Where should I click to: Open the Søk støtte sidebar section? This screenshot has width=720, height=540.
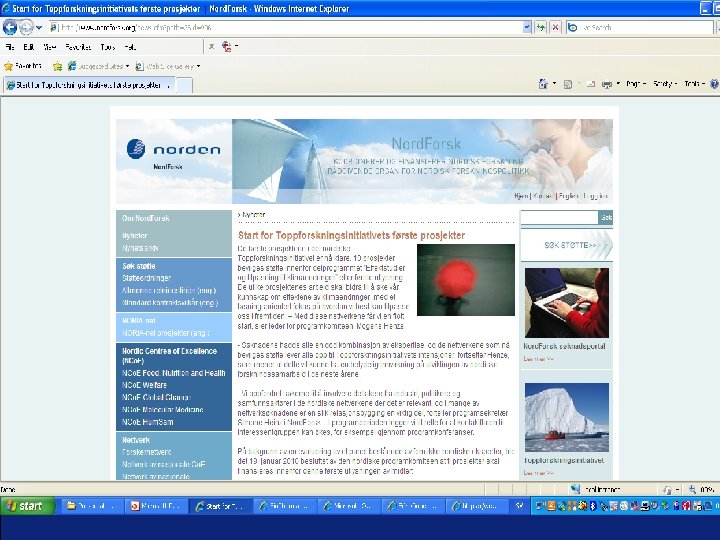(x=139, y=266)
